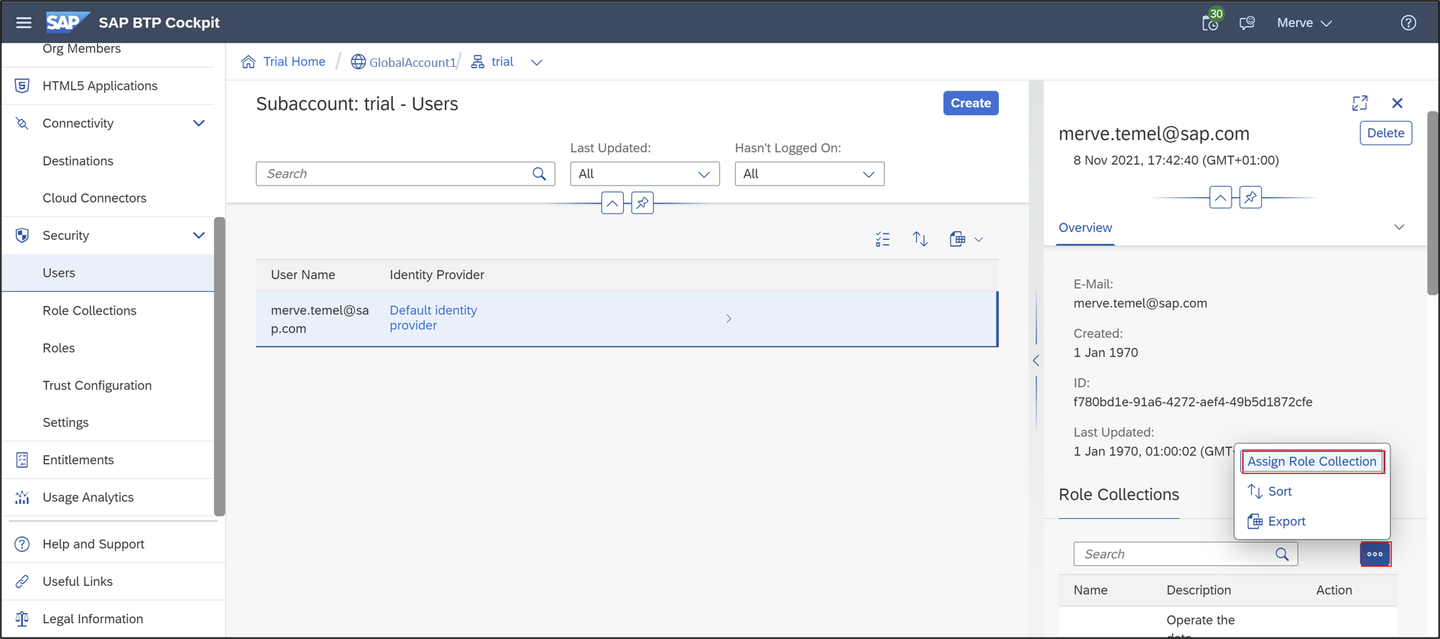Click the sidebar vertical scrollbar

pyautogui.click(x=220, y=365)
